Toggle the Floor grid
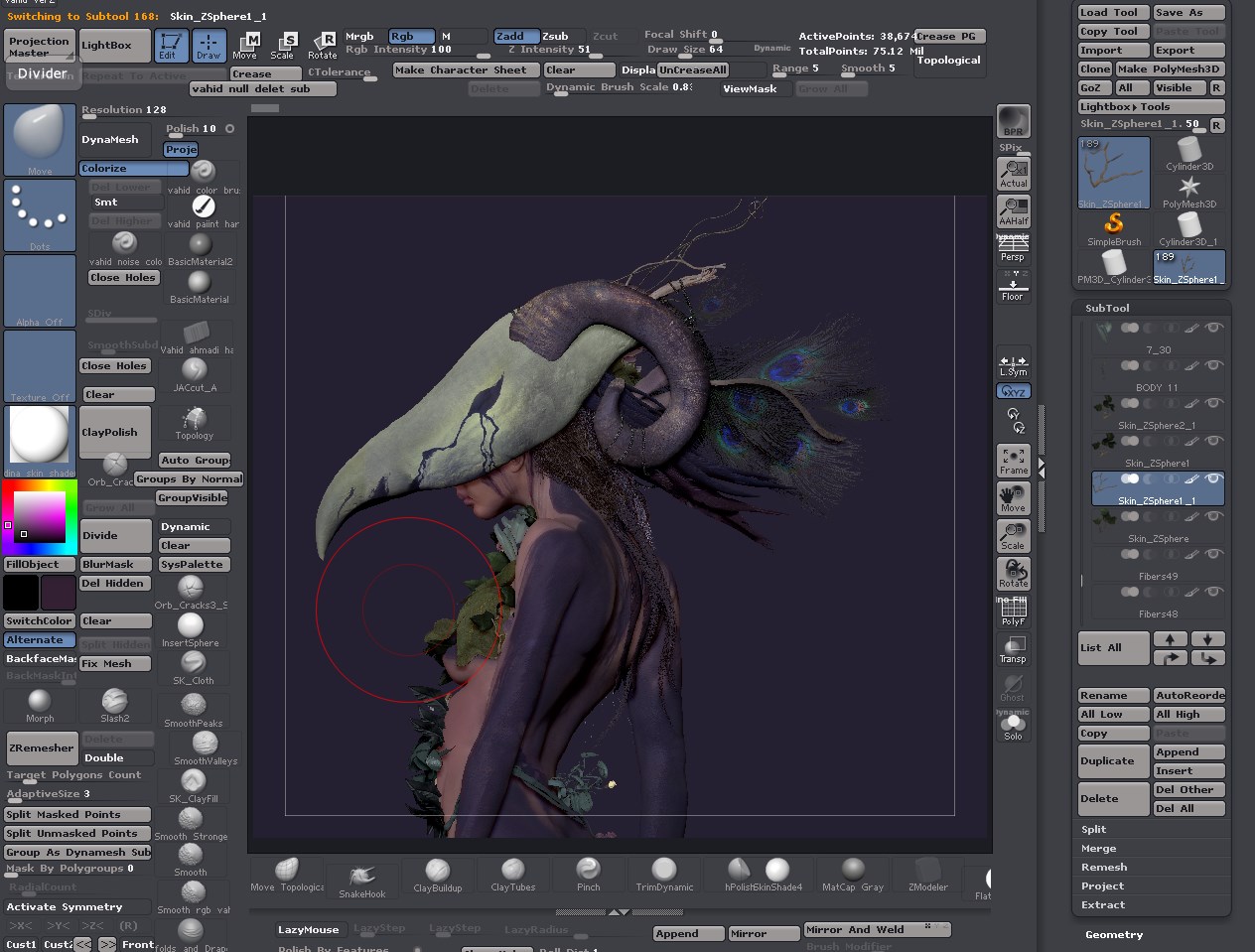 1013,287
